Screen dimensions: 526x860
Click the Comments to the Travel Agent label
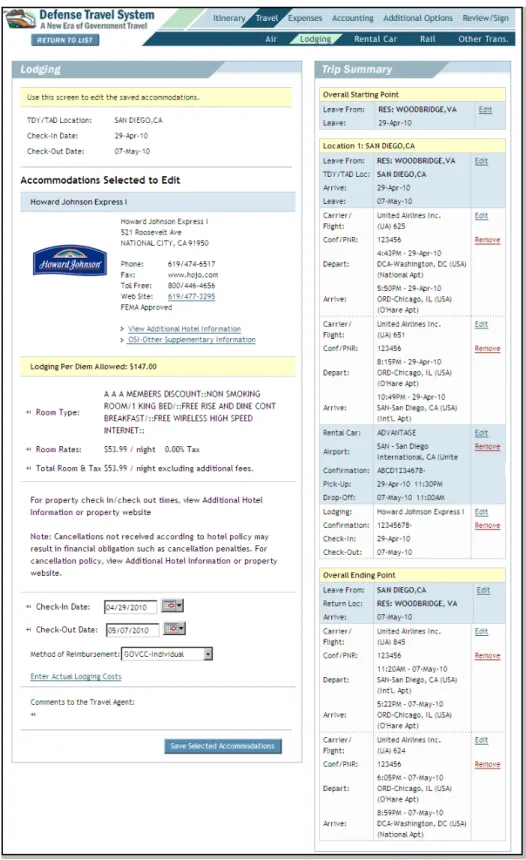point(82,702)
